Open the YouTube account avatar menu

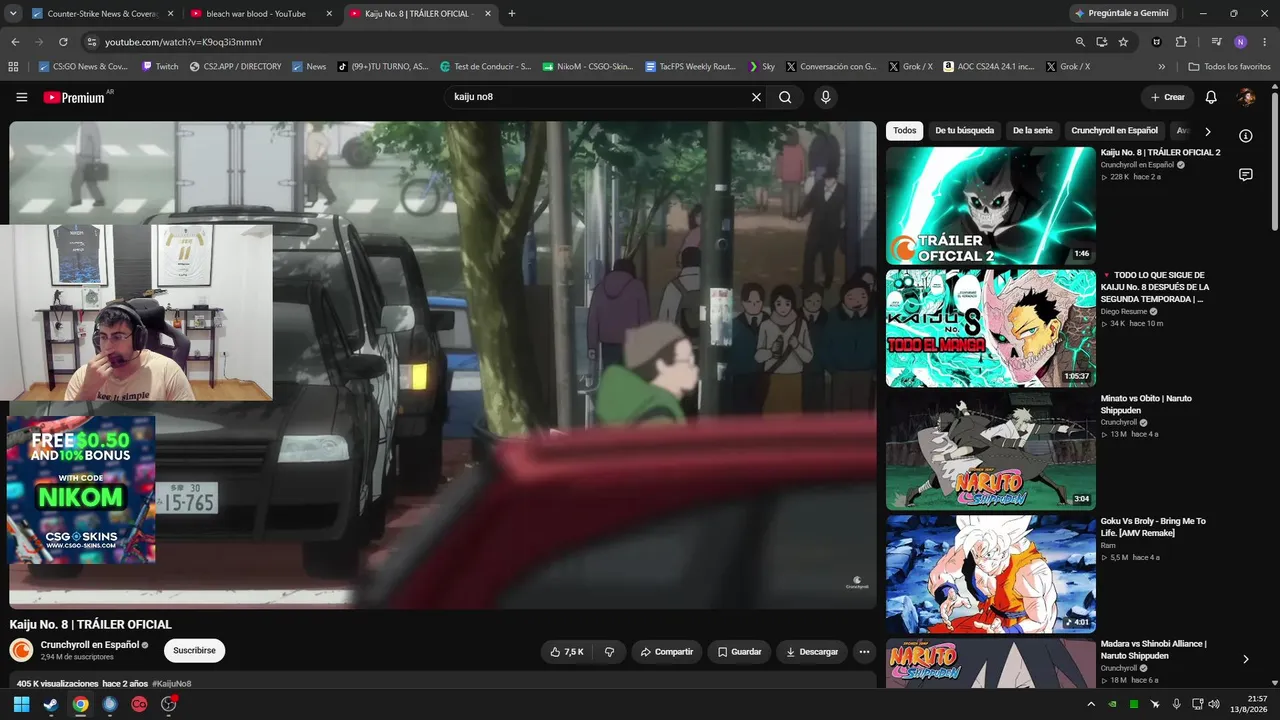coord(1246,97)
